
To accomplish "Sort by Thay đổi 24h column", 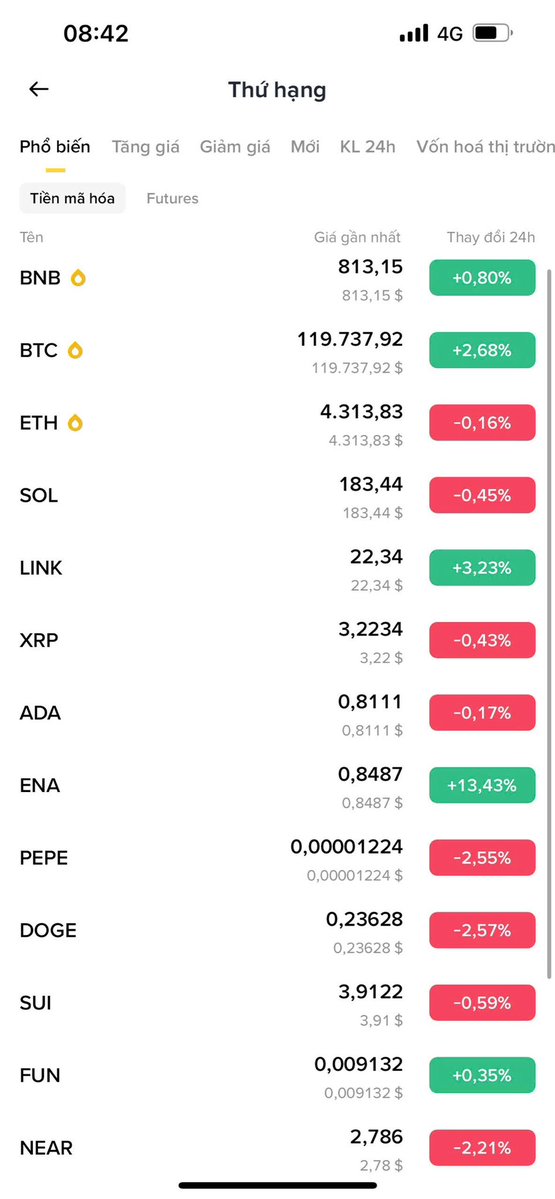I will (x=491, y=238).
